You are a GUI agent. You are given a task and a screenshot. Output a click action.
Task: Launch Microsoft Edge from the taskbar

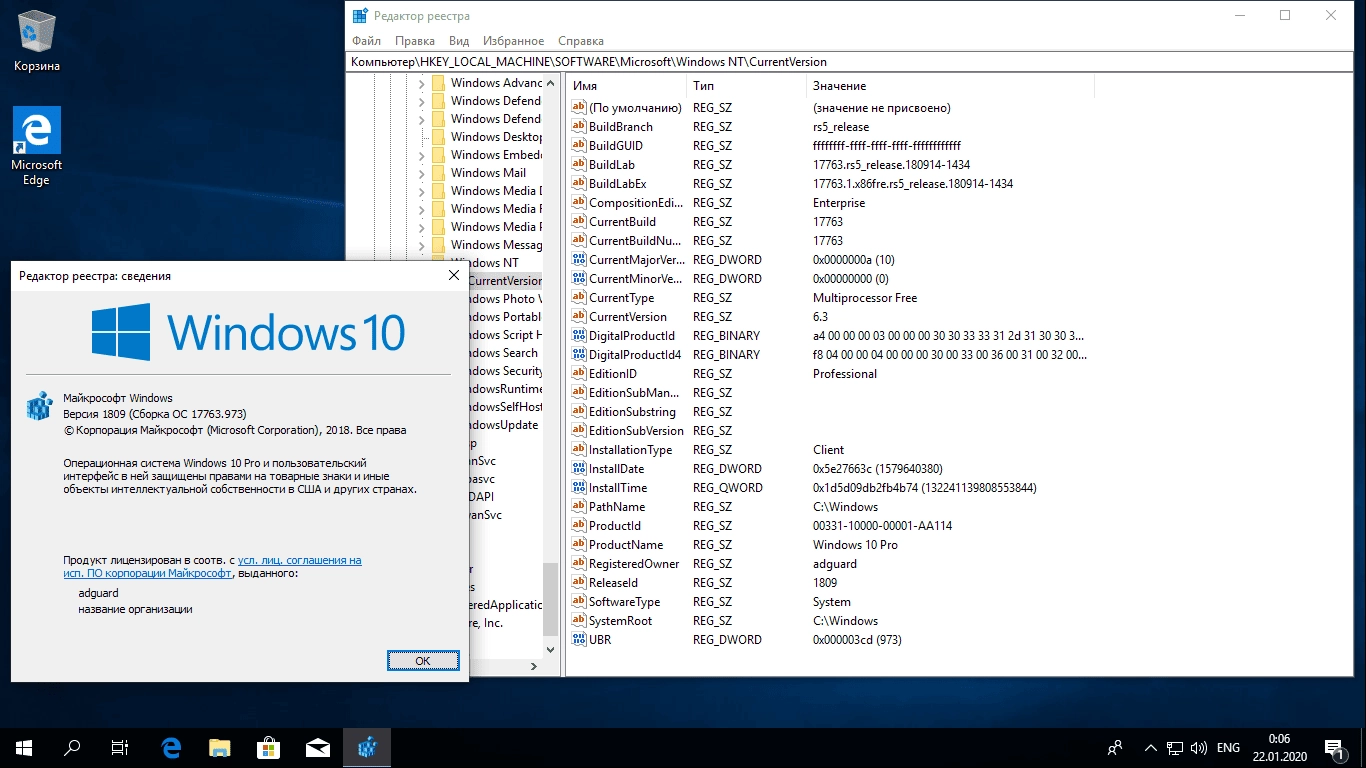[x=171, y=747]
